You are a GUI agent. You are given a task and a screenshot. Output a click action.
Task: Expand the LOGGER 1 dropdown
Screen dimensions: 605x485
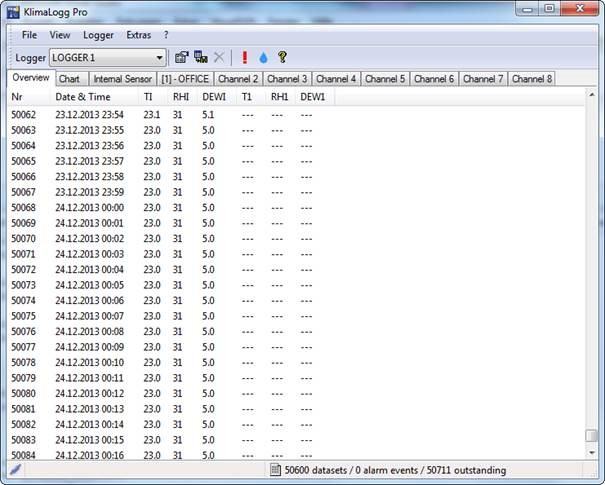tap(159, 58)
